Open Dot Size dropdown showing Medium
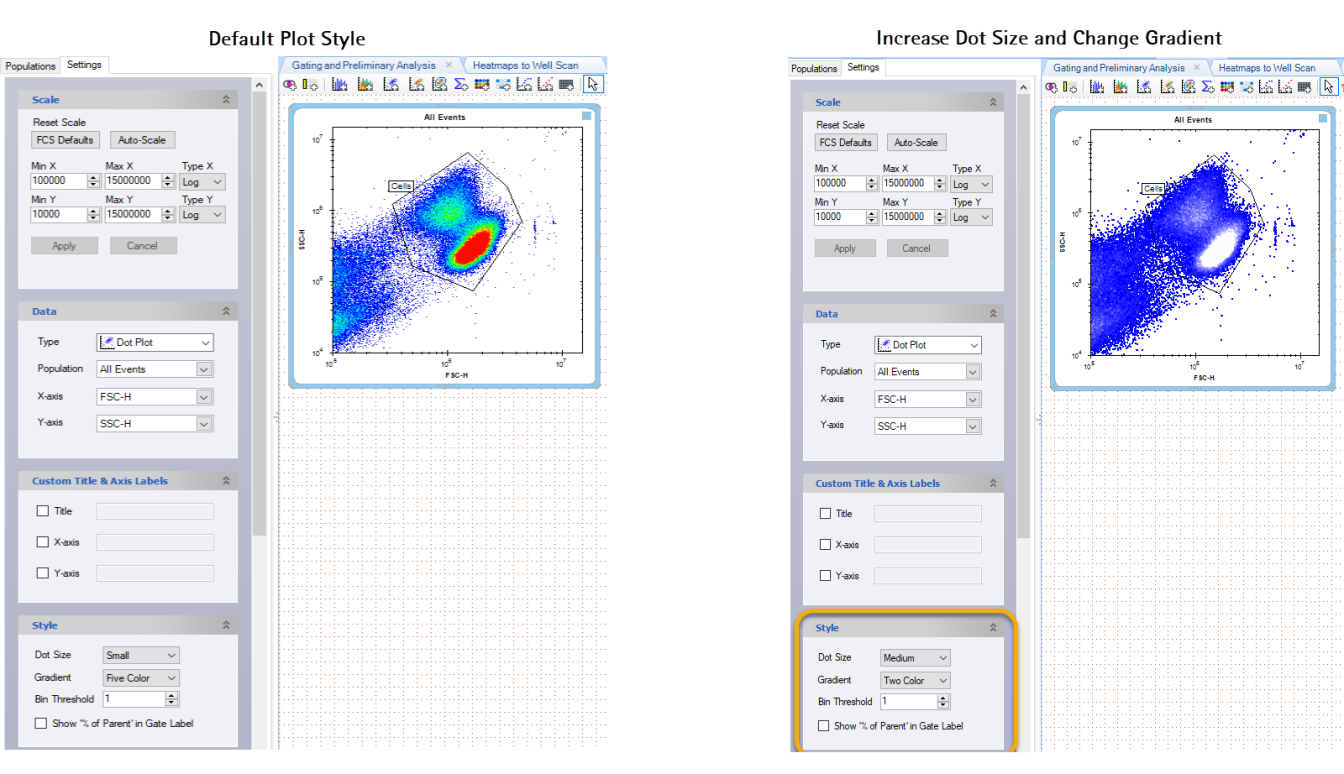1344x774 pixels. pos(915,658)
